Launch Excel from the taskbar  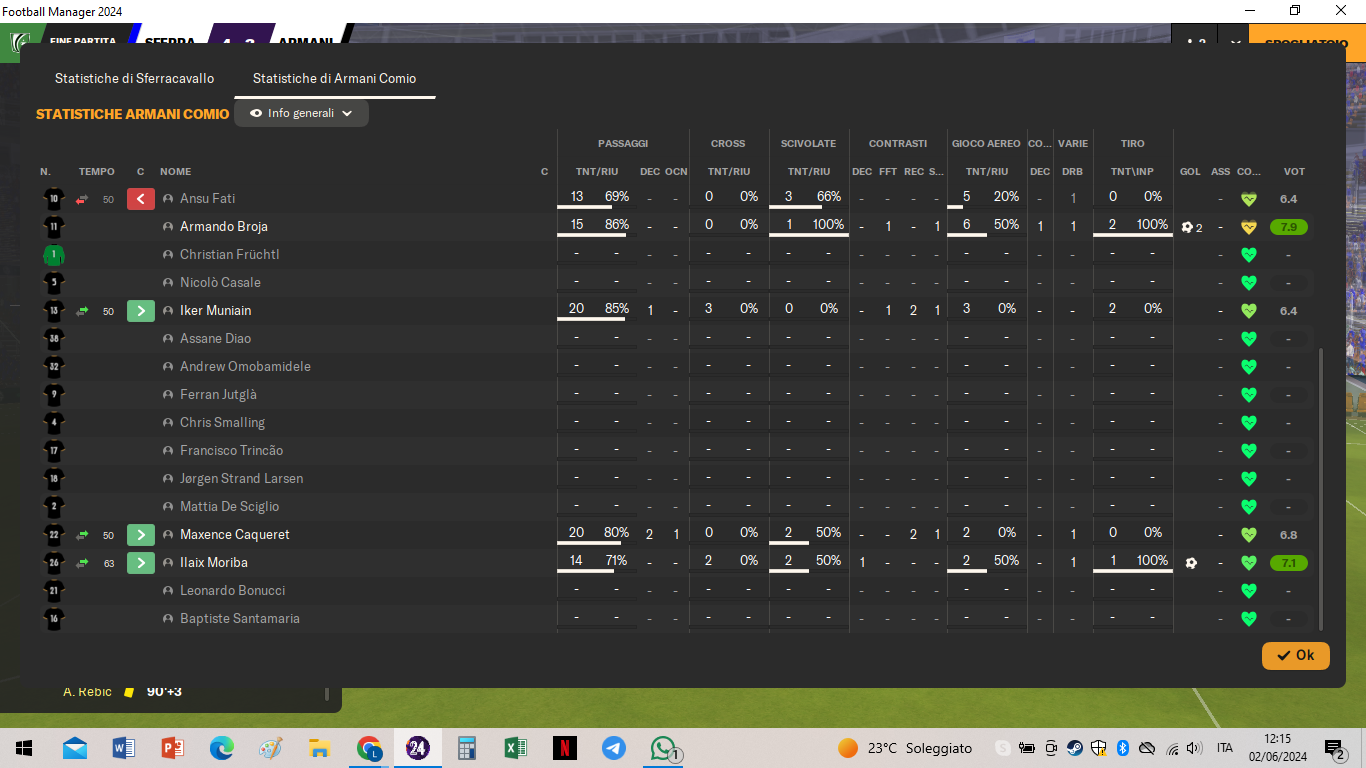tap(516, 748)
